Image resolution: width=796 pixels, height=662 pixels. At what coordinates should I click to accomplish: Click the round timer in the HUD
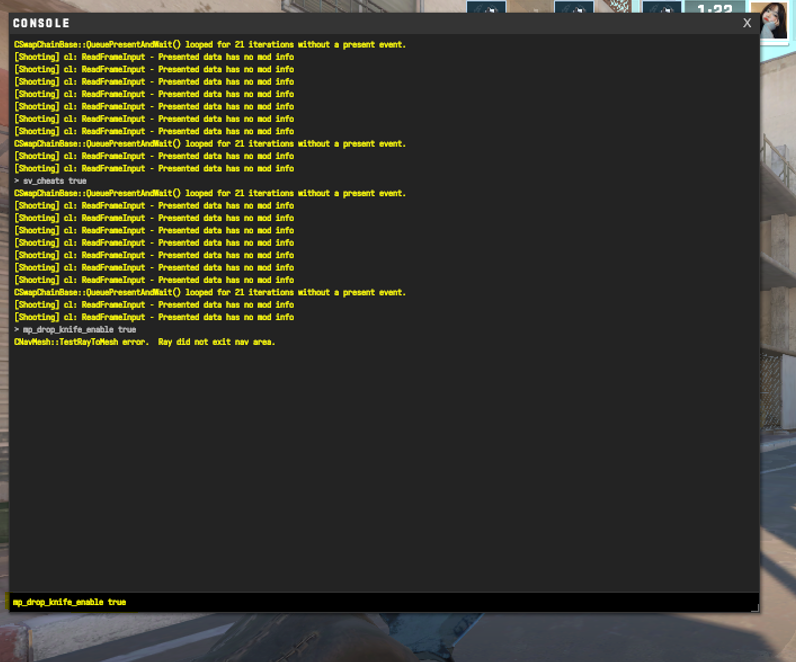[x=715, y=8]
